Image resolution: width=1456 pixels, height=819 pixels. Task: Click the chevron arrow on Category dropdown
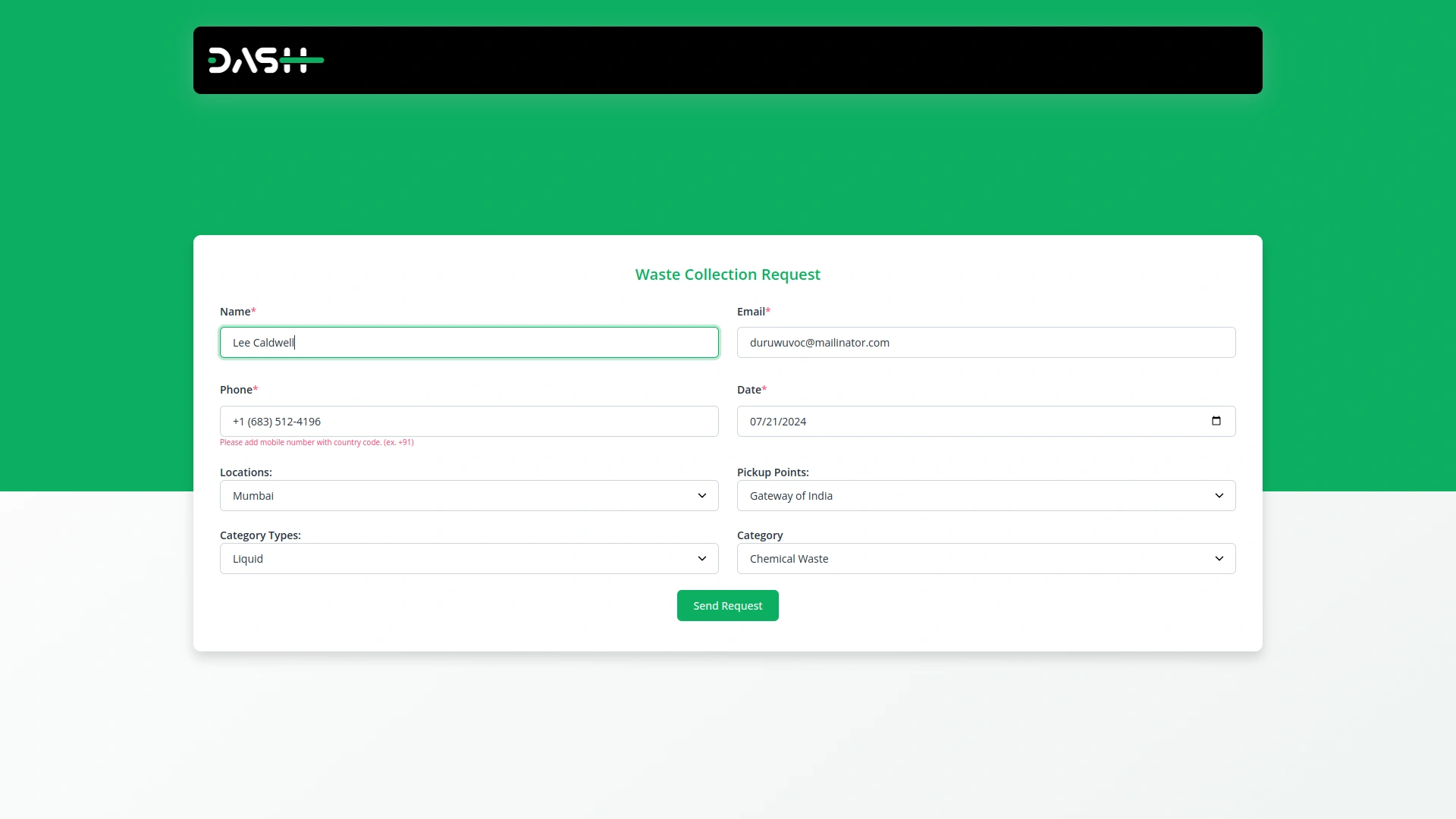pos(1219,559)
